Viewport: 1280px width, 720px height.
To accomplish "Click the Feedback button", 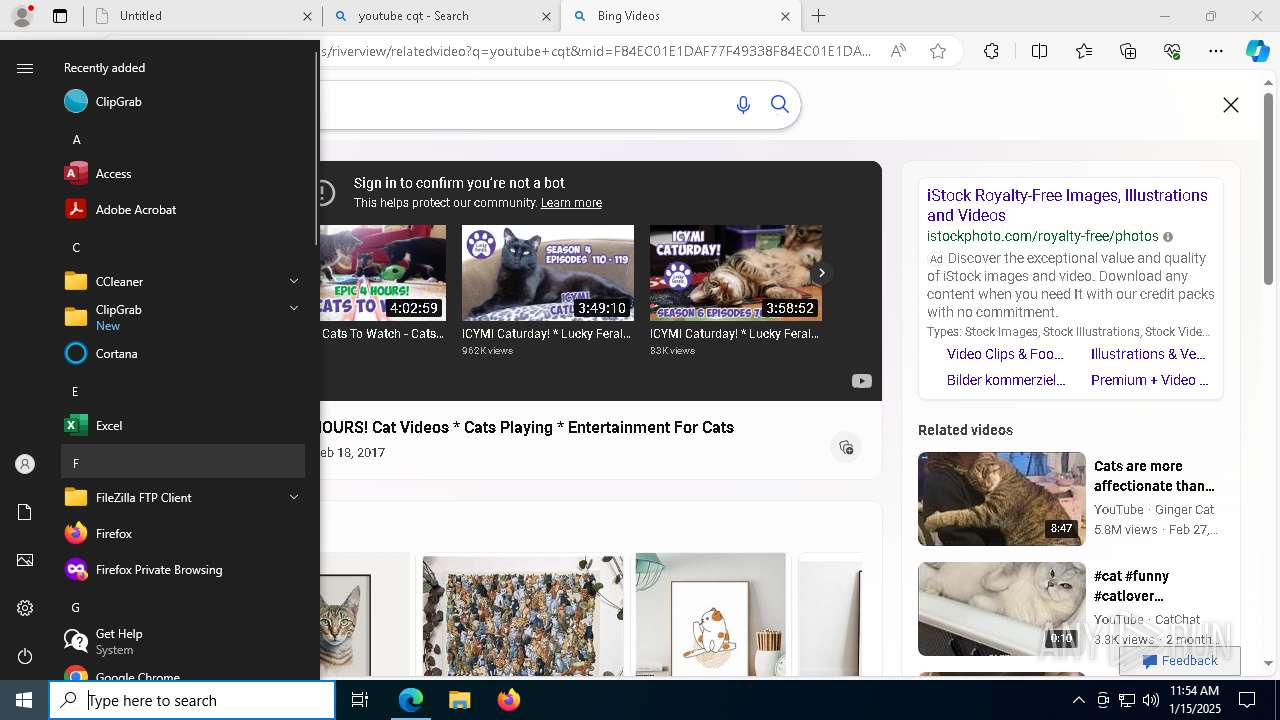I will click(1180, 661).
